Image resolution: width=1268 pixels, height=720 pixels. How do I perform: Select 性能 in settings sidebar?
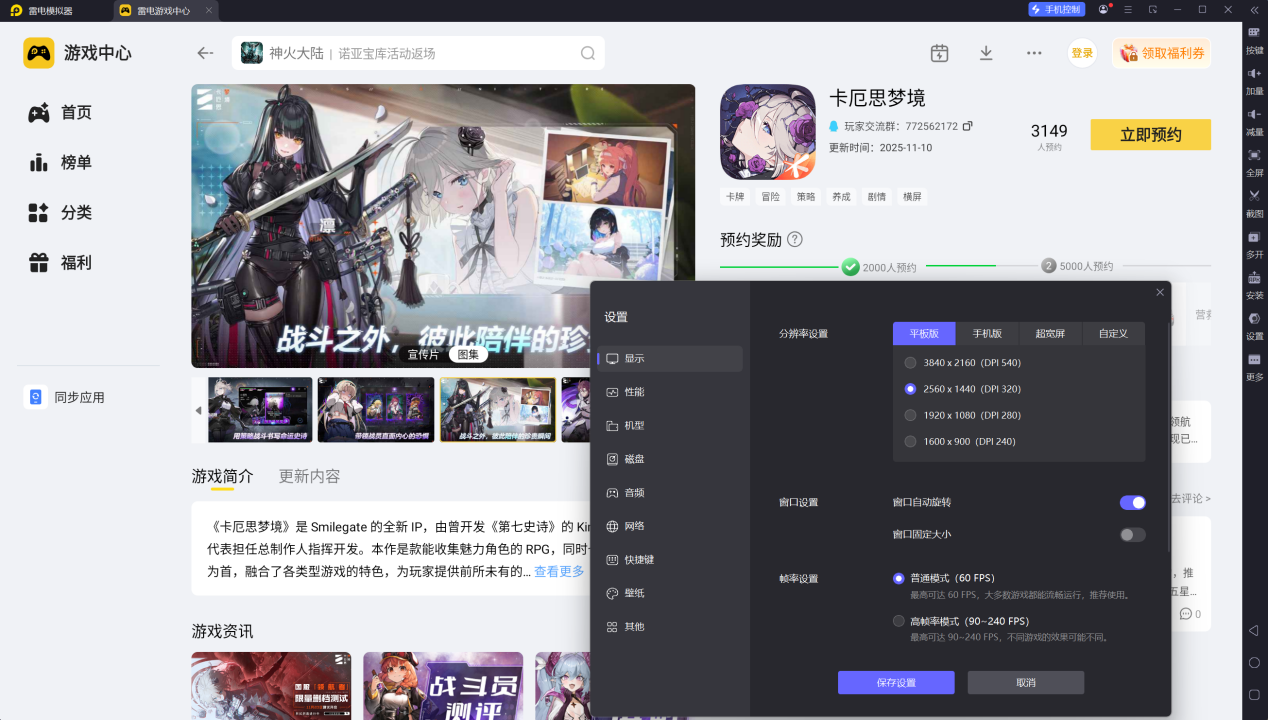pyautogui.click(x=670, y=392)
